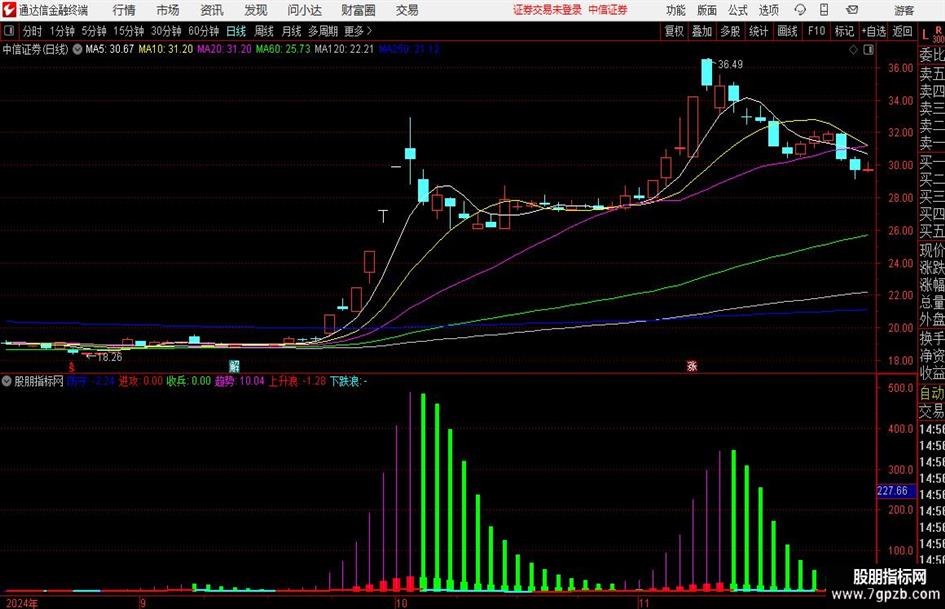Click the MA60: 25.73 value
Screen dimensions: 945x609
(283, 49)
